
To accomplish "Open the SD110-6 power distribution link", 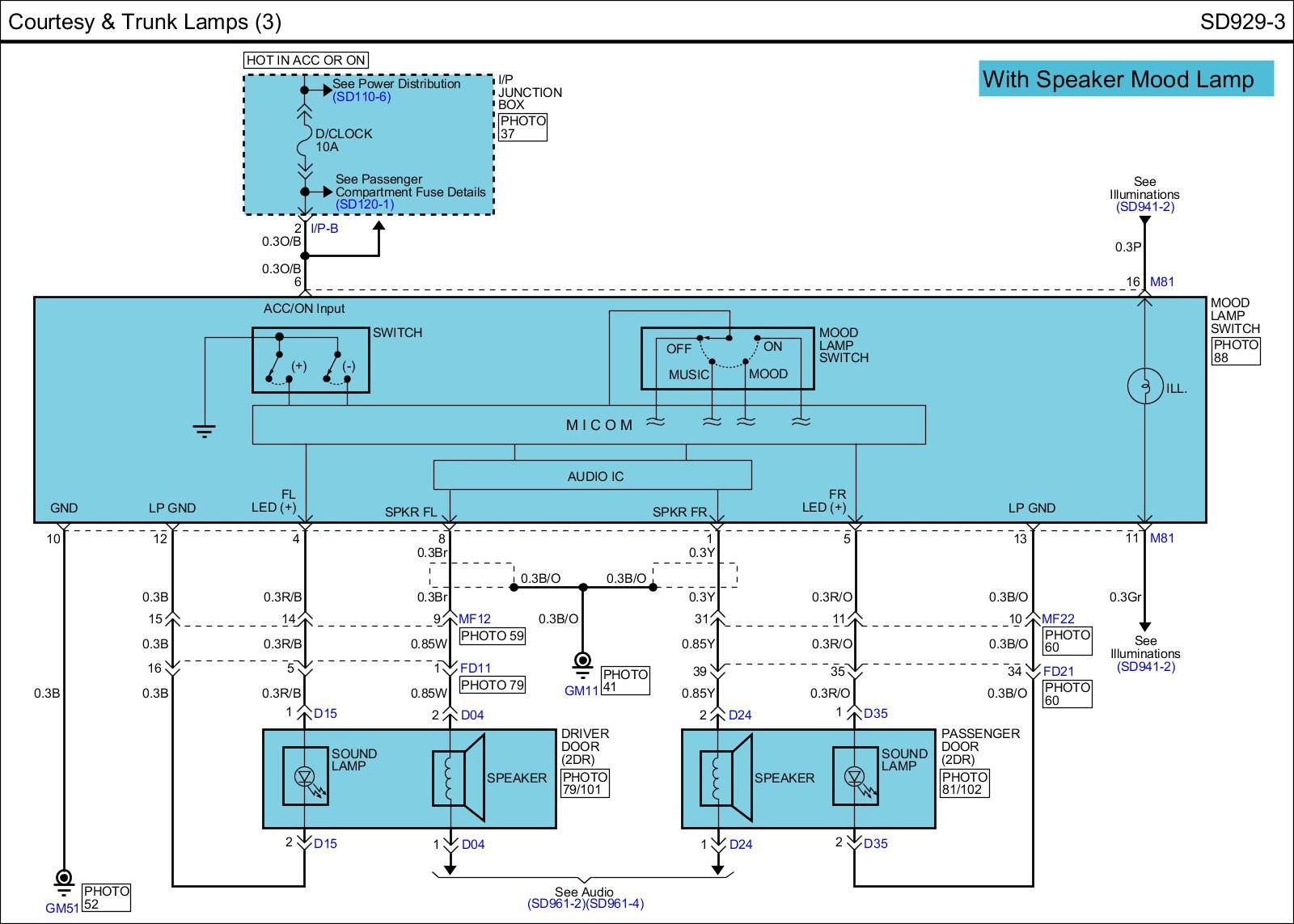I will point(362,97).
